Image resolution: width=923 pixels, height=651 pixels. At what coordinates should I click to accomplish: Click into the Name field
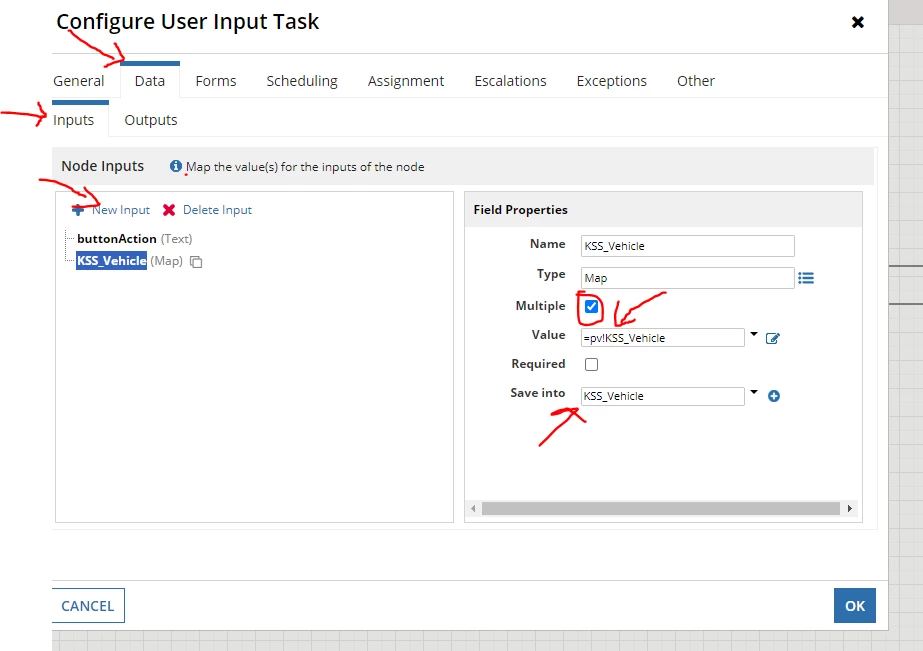688,246
